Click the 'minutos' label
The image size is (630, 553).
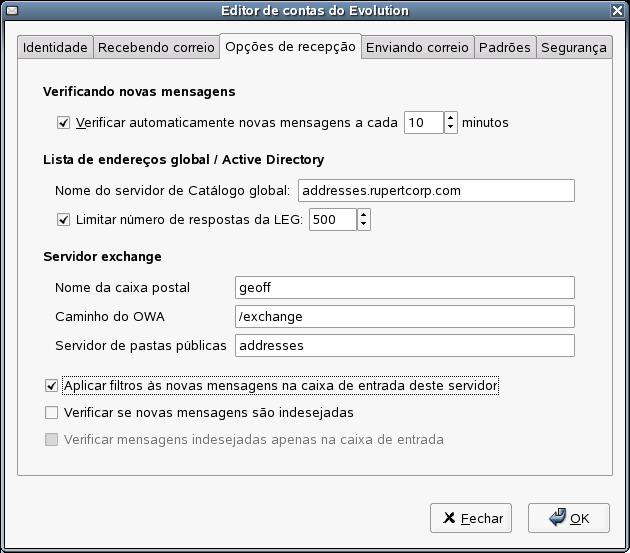point(485,123)
